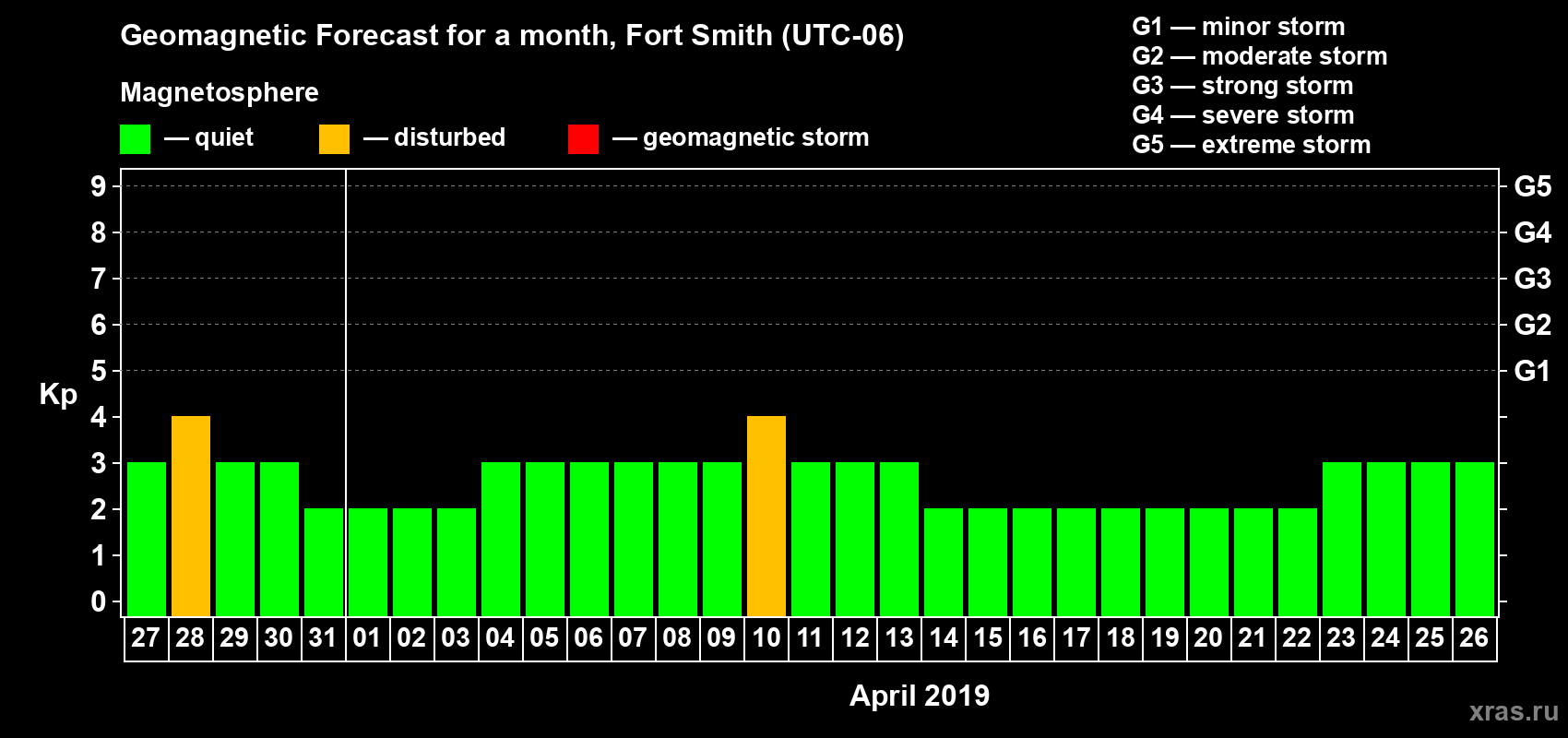Click the Kp axis value 0

click(x=99, y=601)
